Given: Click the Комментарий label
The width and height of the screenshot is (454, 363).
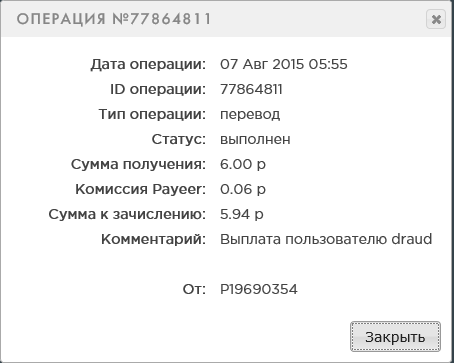Looking at the screenshot, I should (x=154, y=239).
